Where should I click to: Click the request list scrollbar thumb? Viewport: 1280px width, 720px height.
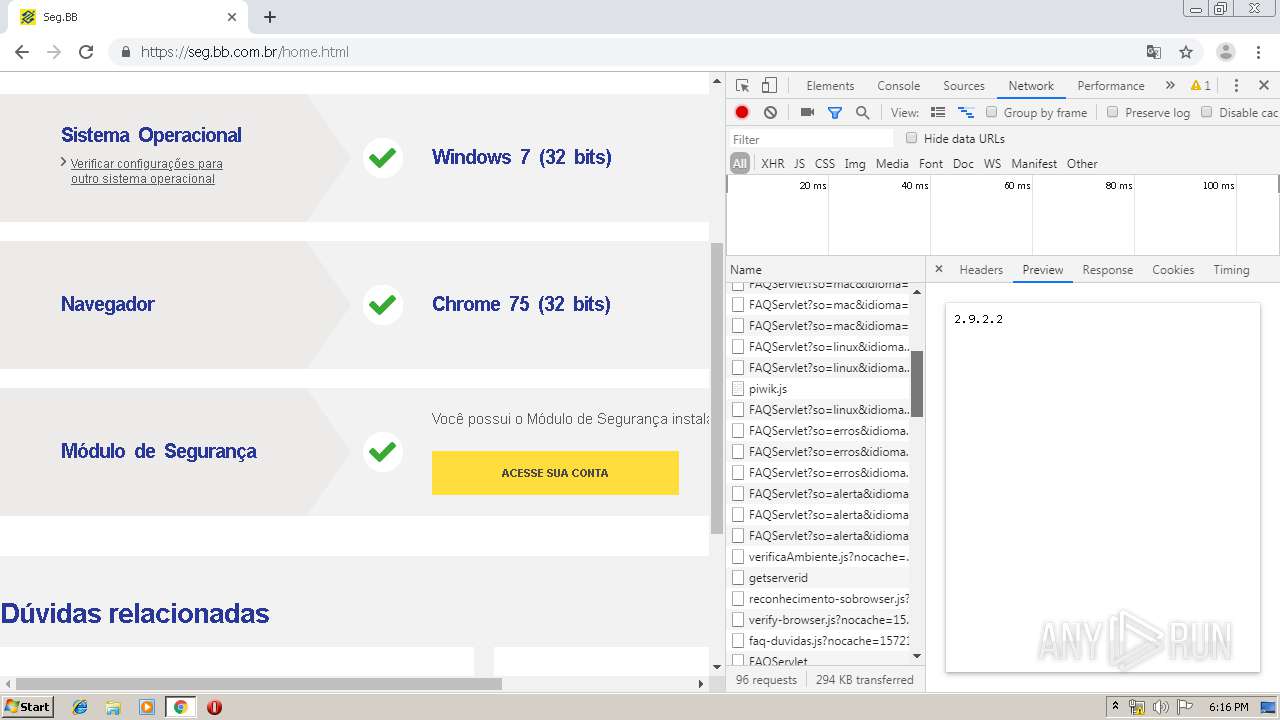(917, 383)
